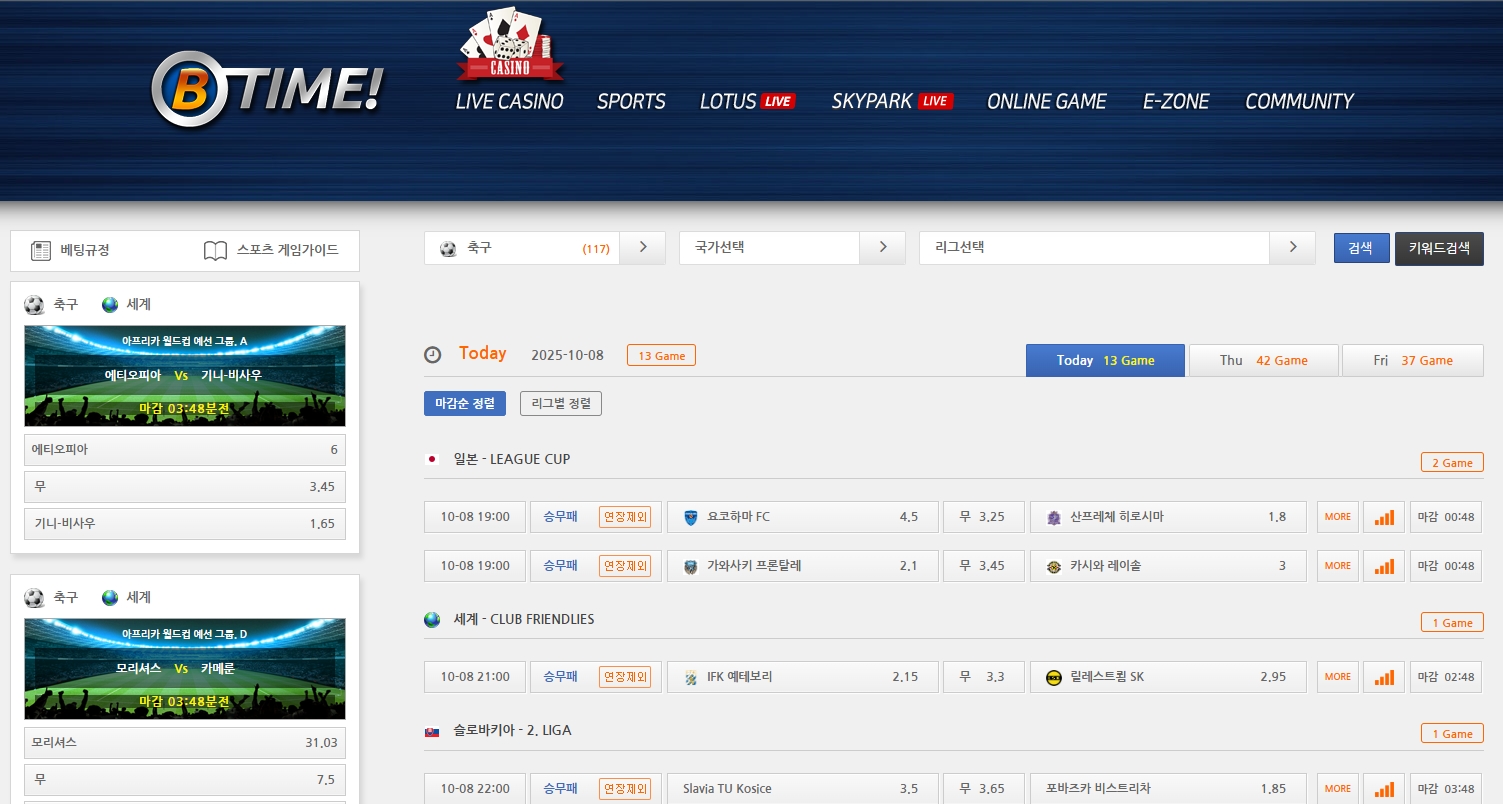Click the 키워드검색 keyword search button
Image resolution: width=1503 pixels, height=804 pixels.
coord(1438,248)
